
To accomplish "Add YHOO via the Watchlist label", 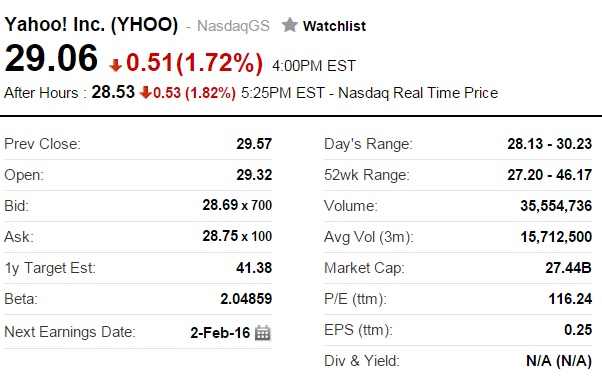I will coord(334,26).
